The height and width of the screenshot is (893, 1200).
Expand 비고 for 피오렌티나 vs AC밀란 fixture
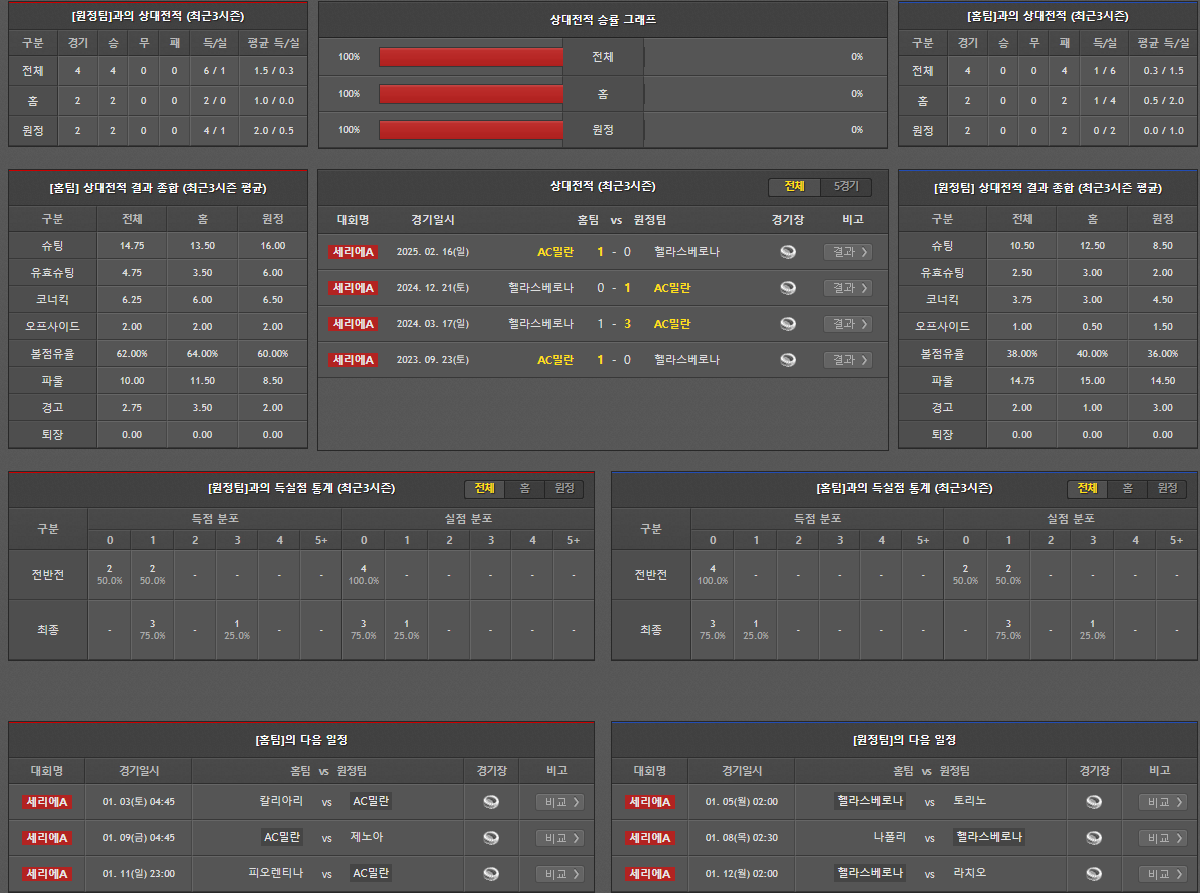click(x=560, y=874)
